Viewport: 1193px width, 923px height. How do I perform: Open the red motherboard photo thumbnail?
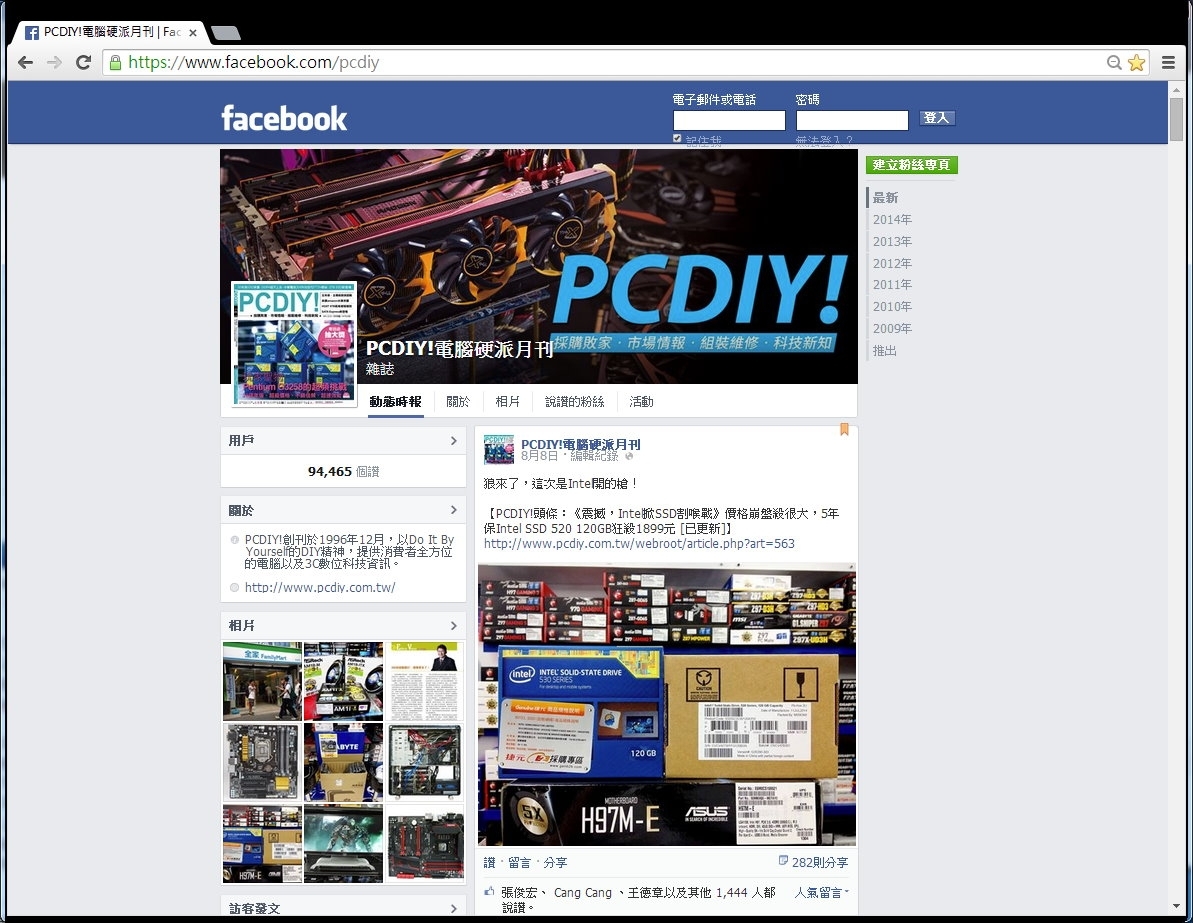pyautogui.click(x=425, y=844)
